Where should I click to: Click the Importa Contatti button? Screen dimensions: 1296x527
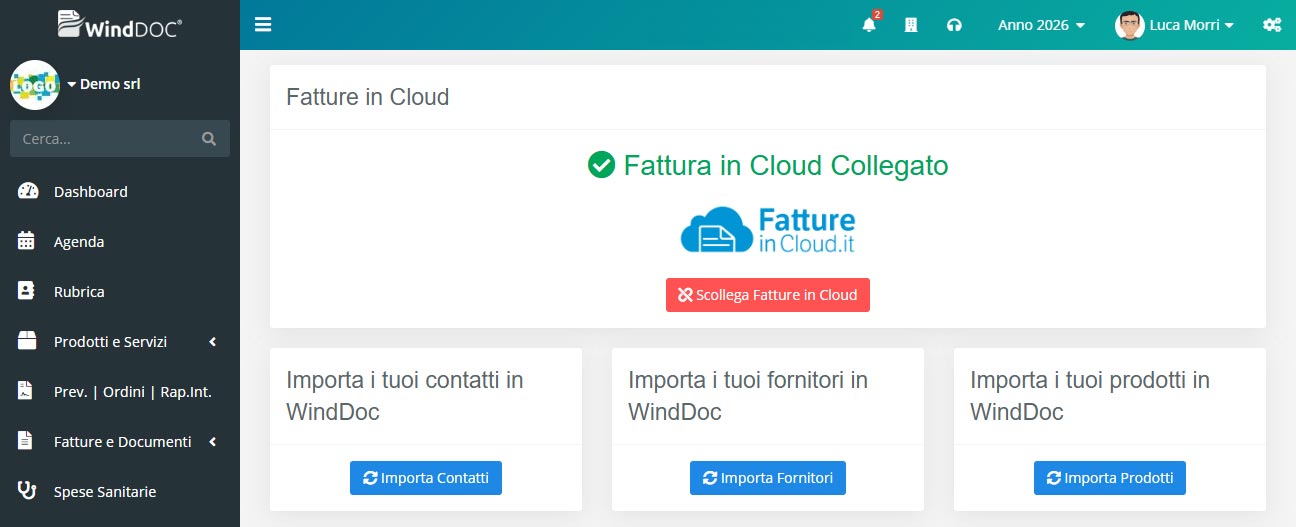(x=426, y=478)
